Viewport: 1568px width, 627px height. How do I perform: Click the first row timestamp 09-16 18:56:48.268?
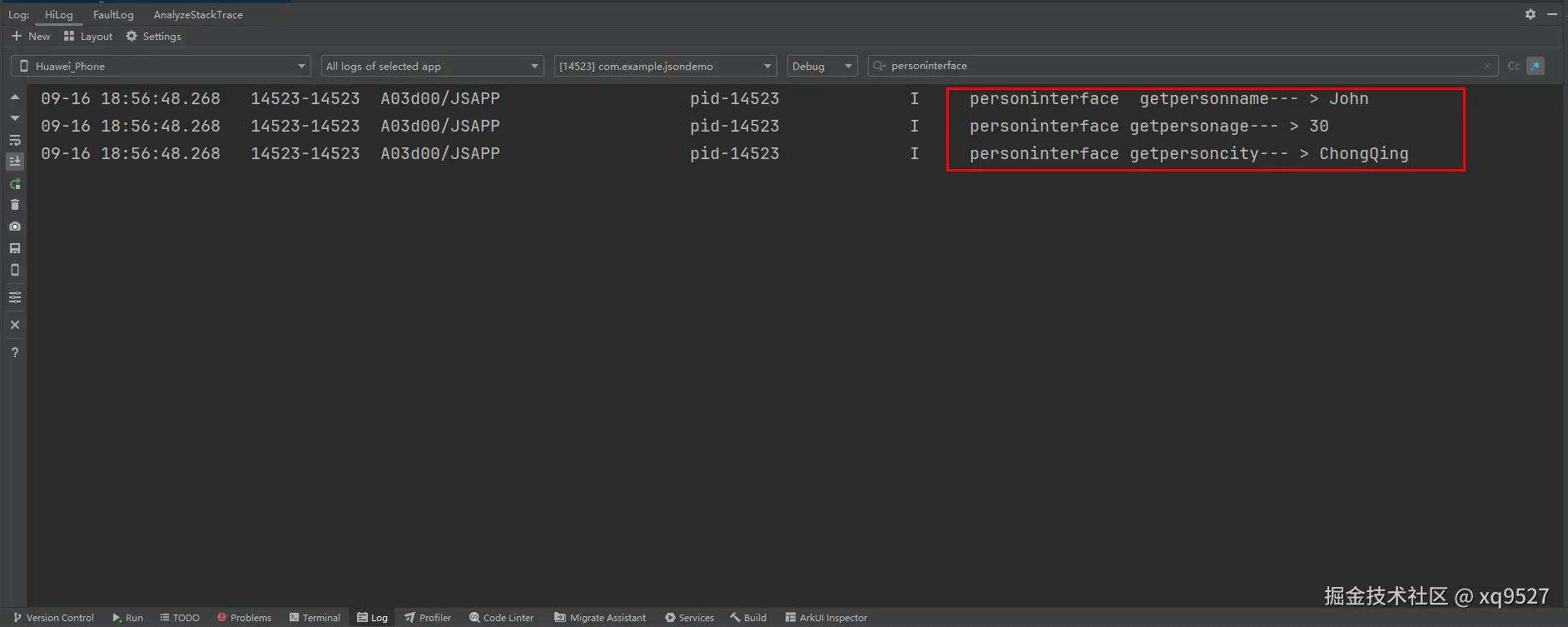tap(131, 98)
